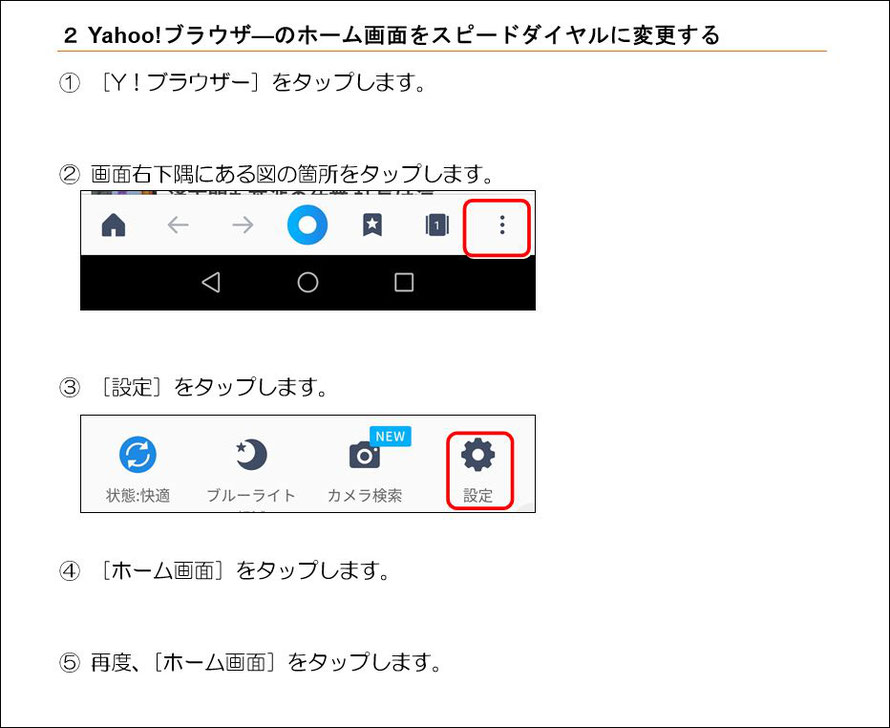890x728 pixels.
Task: Toggle the ブルーライト moon icon
Action: 251,455
